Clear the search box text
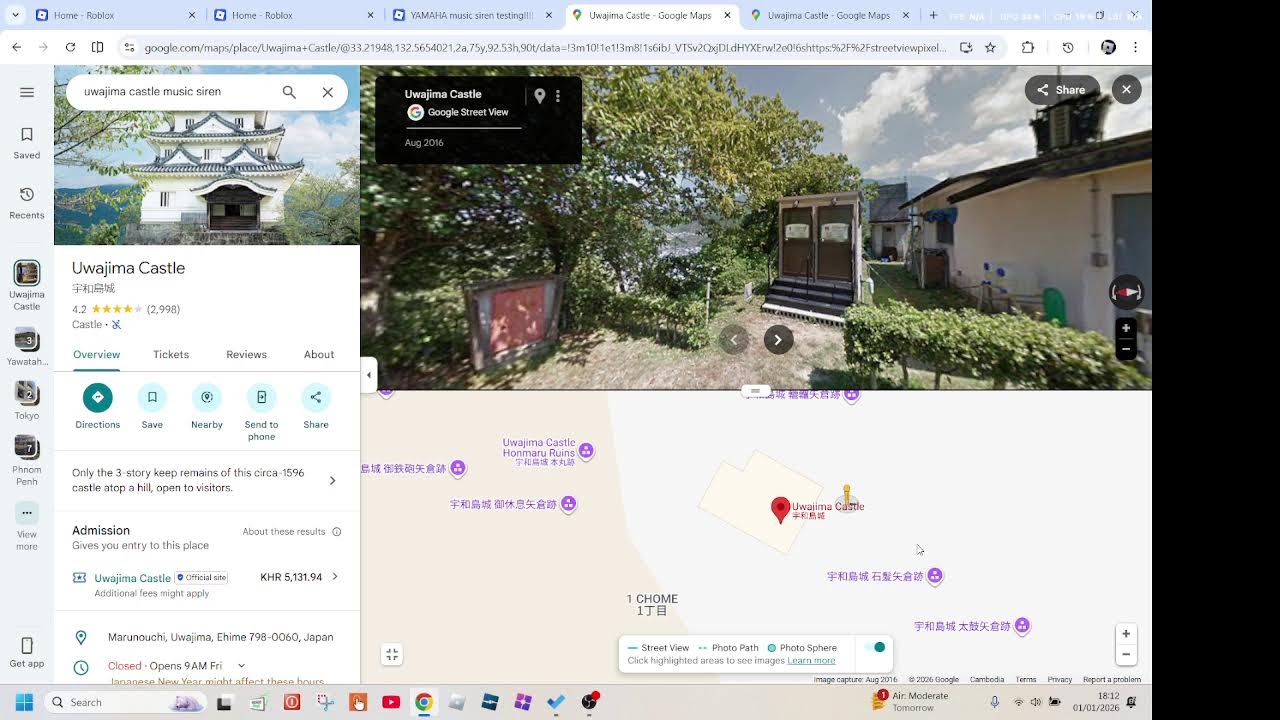1280x720 pixels. (x=327, y=92)
